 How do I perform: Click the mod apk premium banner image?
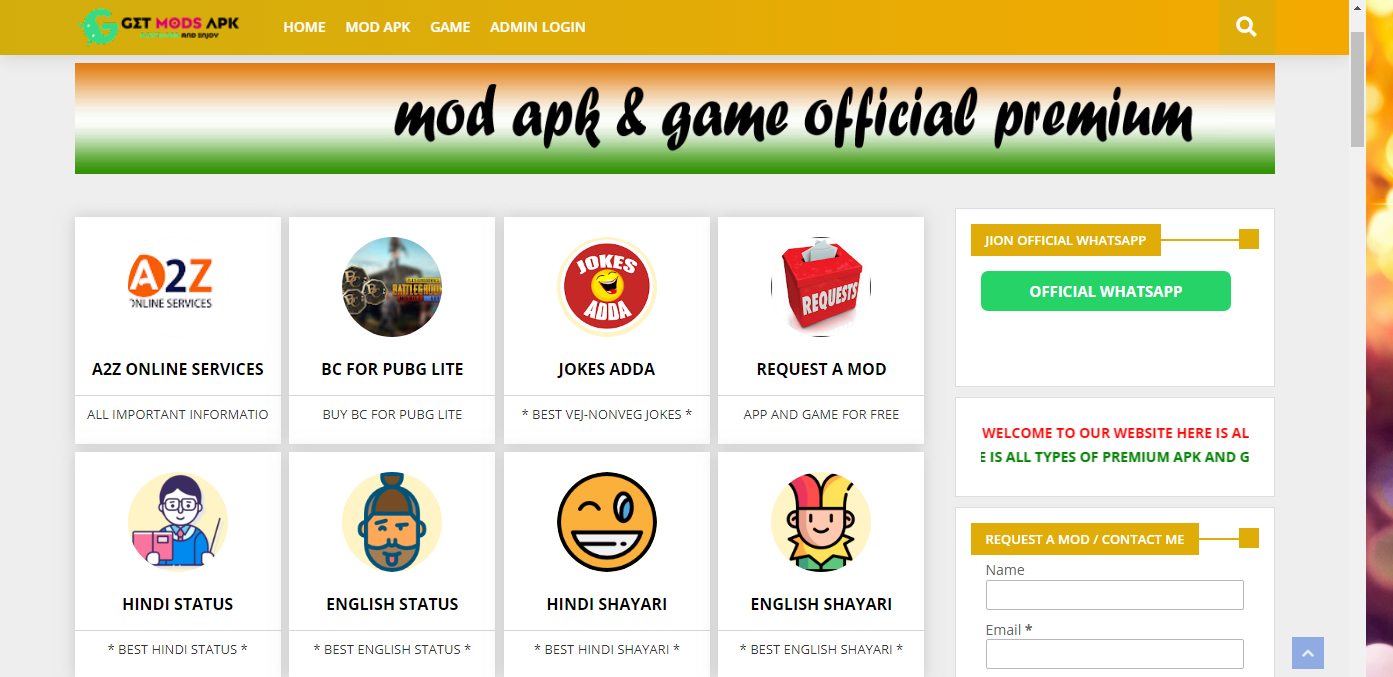(x=675, y=118)
